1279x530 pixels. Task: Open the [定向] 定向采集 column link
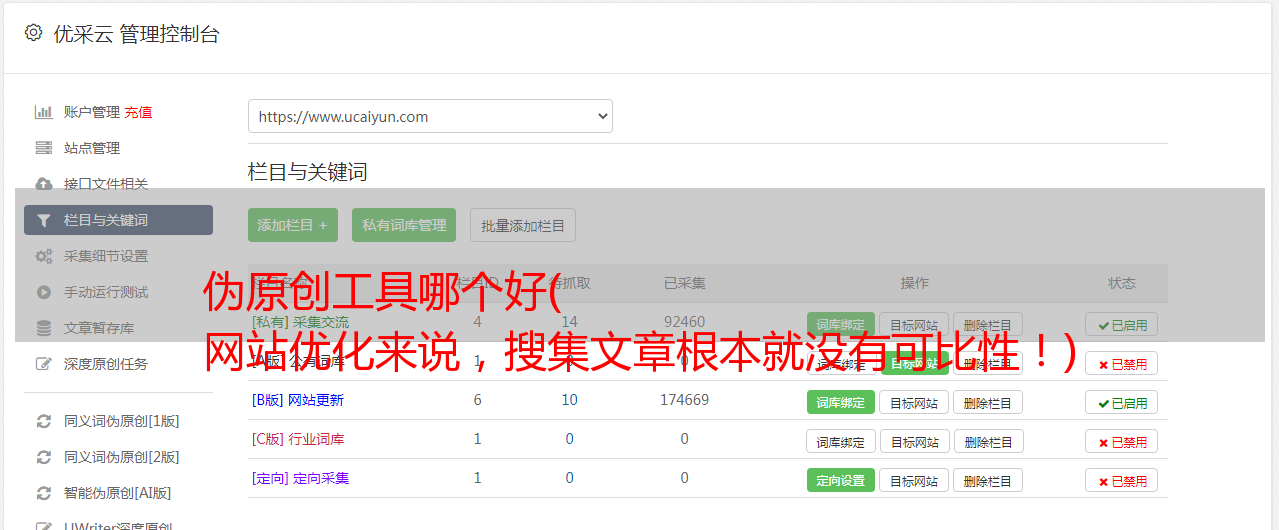(300, 478)
